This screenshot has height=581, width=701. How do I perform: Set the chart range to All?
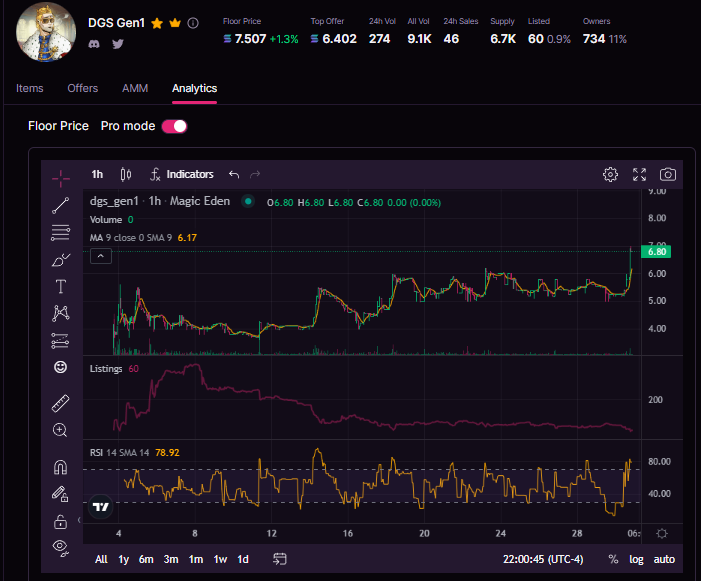pos(101,560)
